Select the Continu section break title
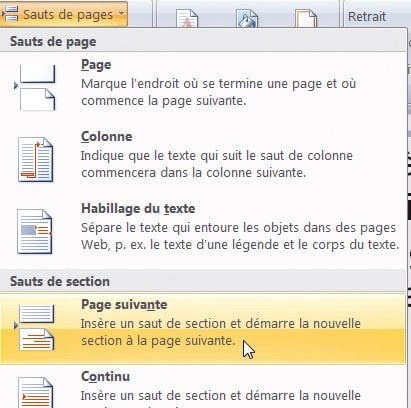This screenshot has width=411, height=408. [x=105, y=376]
